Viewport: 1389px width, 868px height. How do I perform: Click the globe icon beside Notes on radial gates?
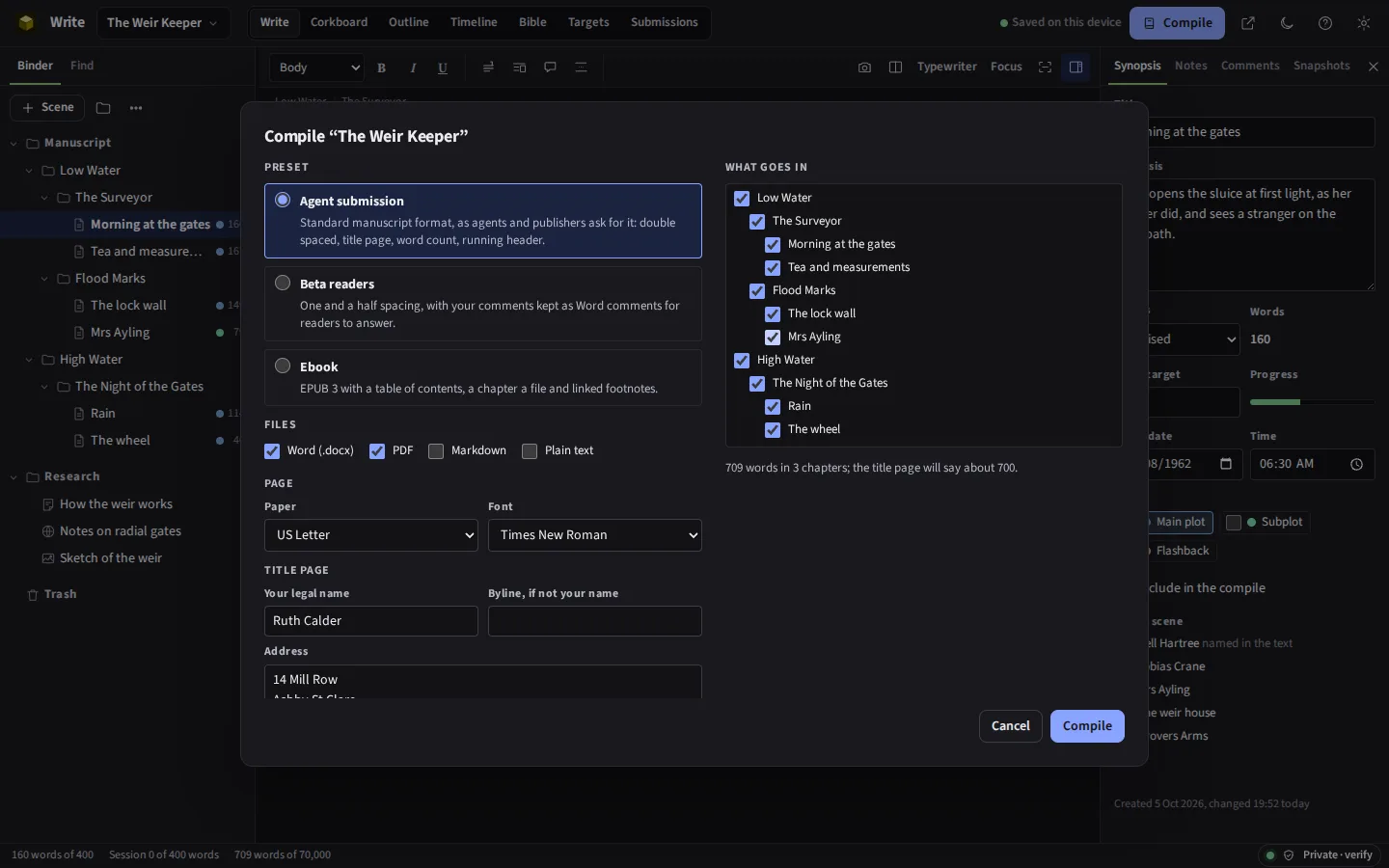click(x=48, y=531)
